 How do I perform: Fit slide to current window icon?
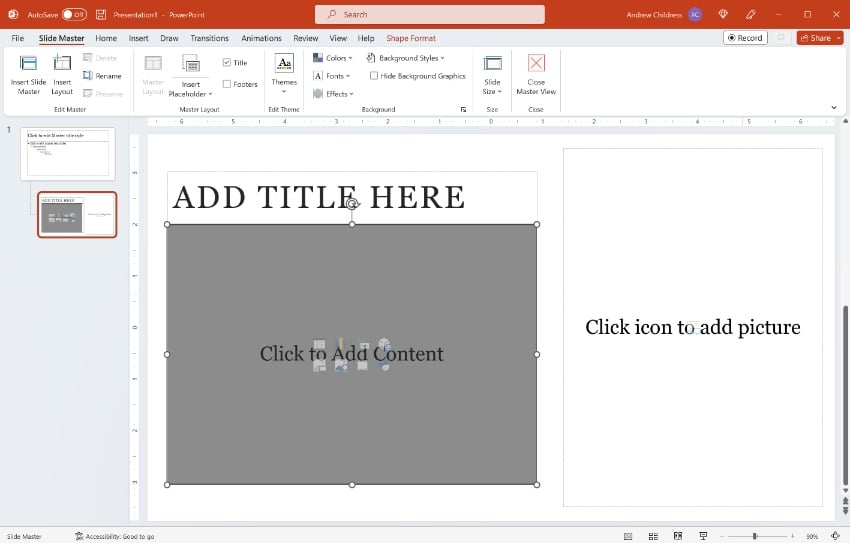point(835,536)
